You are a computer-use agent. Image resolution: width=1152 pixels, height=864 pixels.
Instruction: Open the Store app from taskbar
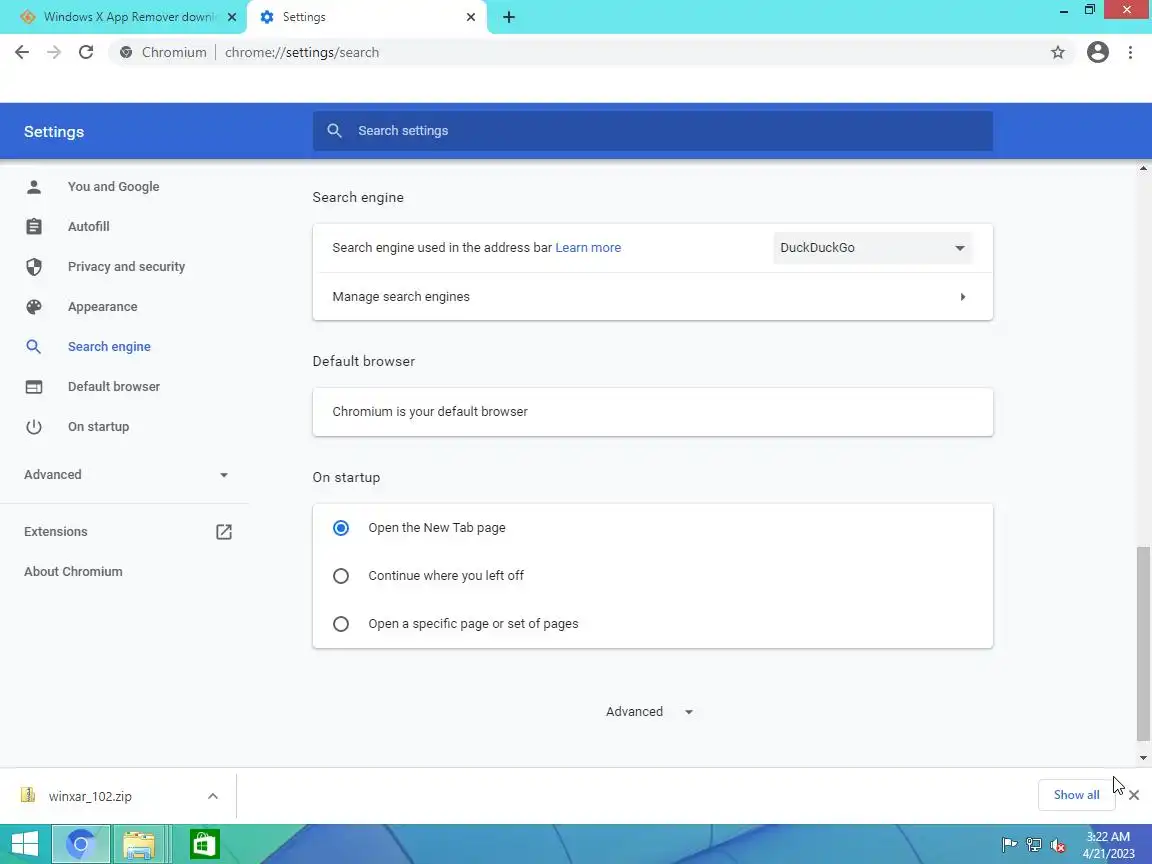pyautogui.click(x=204, y=844)
